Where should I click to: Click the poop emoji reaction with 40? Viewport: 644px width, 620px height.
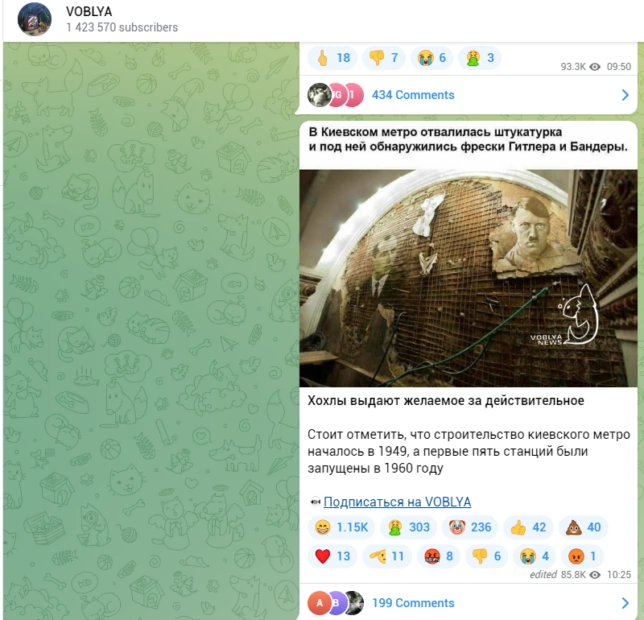(x=583, y=527)
